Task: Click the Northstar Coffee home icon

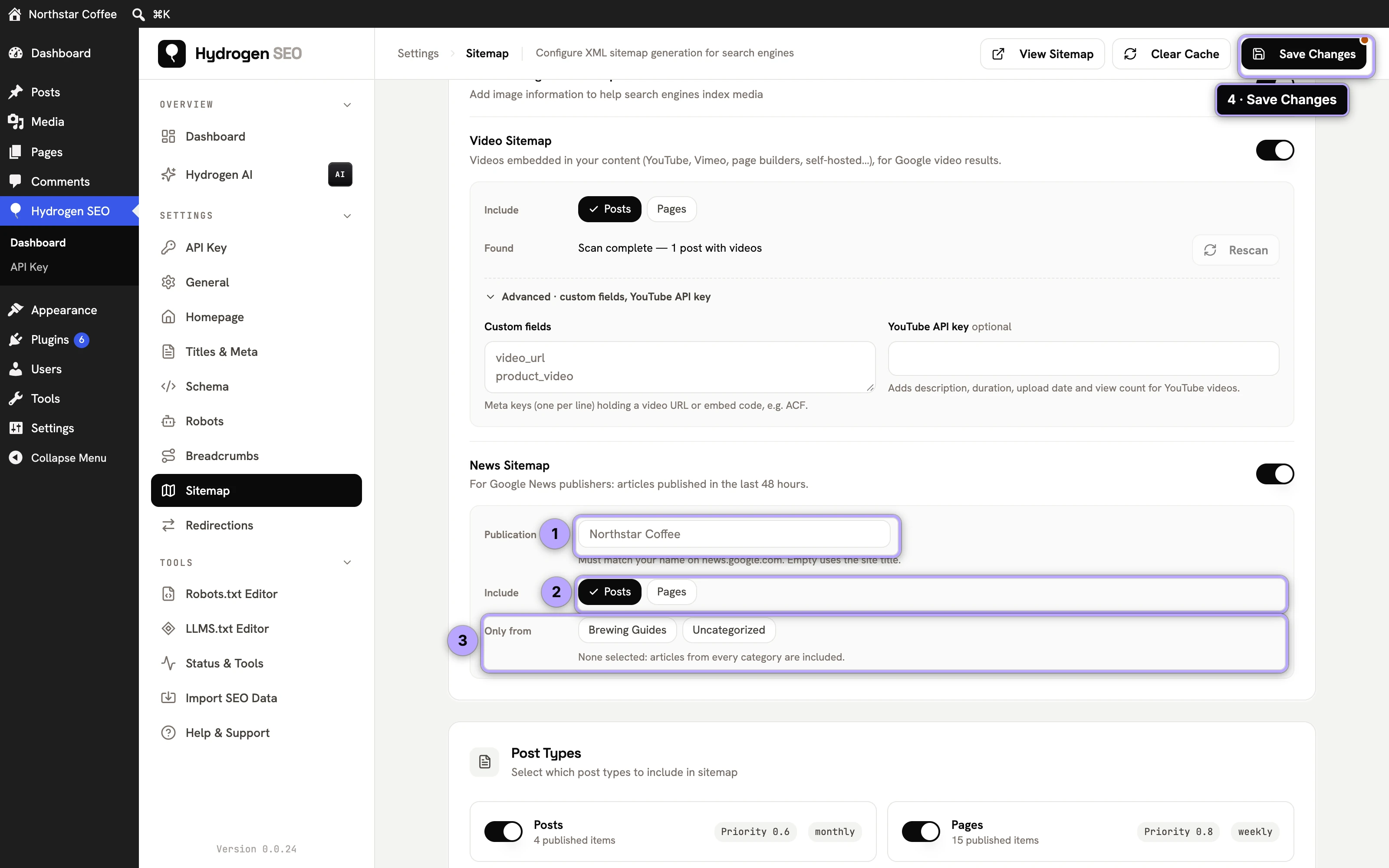Action: pyautogui.click(x=15, y=14)
